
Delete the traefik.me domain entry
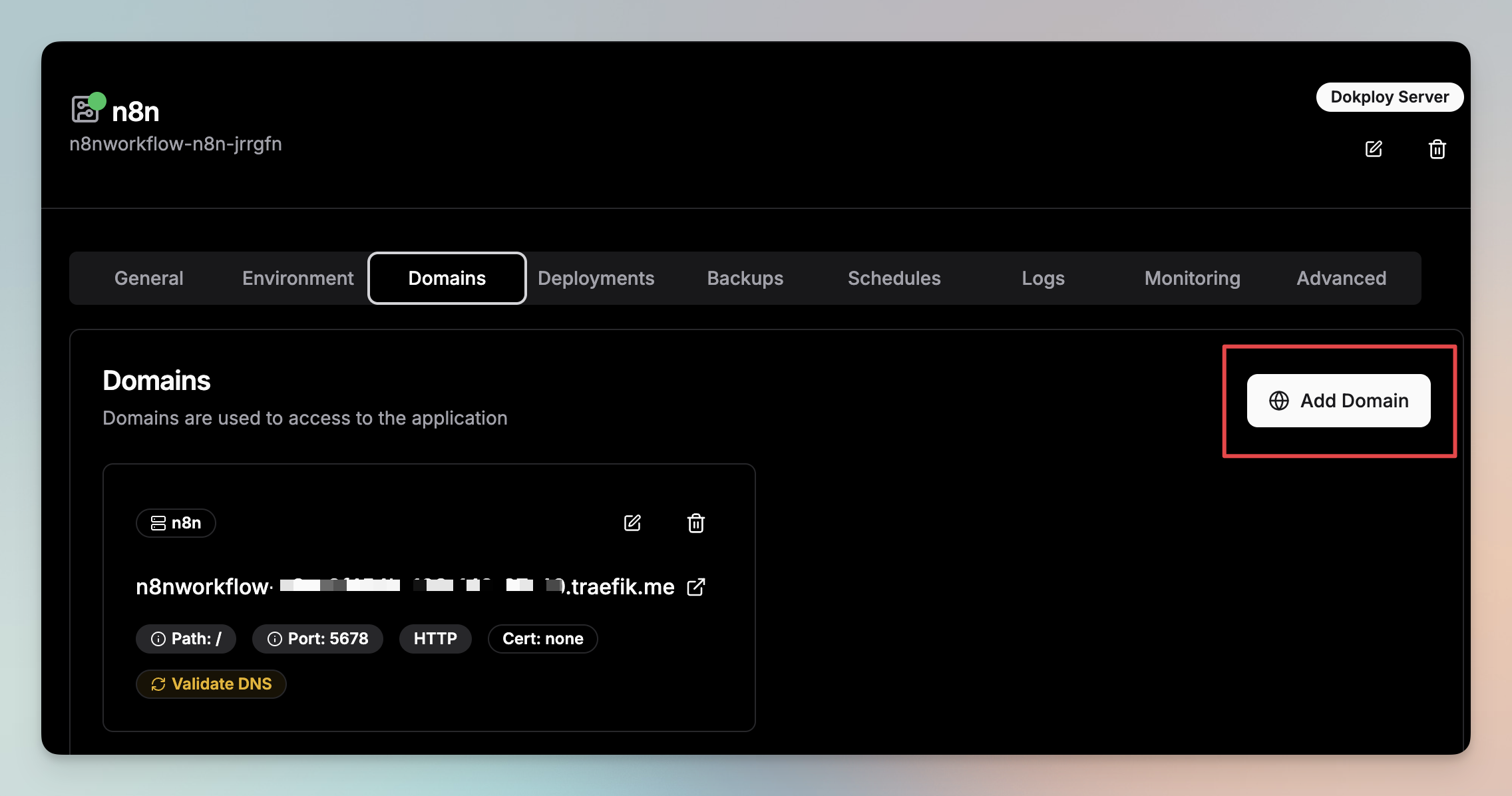tap(696, 523)
